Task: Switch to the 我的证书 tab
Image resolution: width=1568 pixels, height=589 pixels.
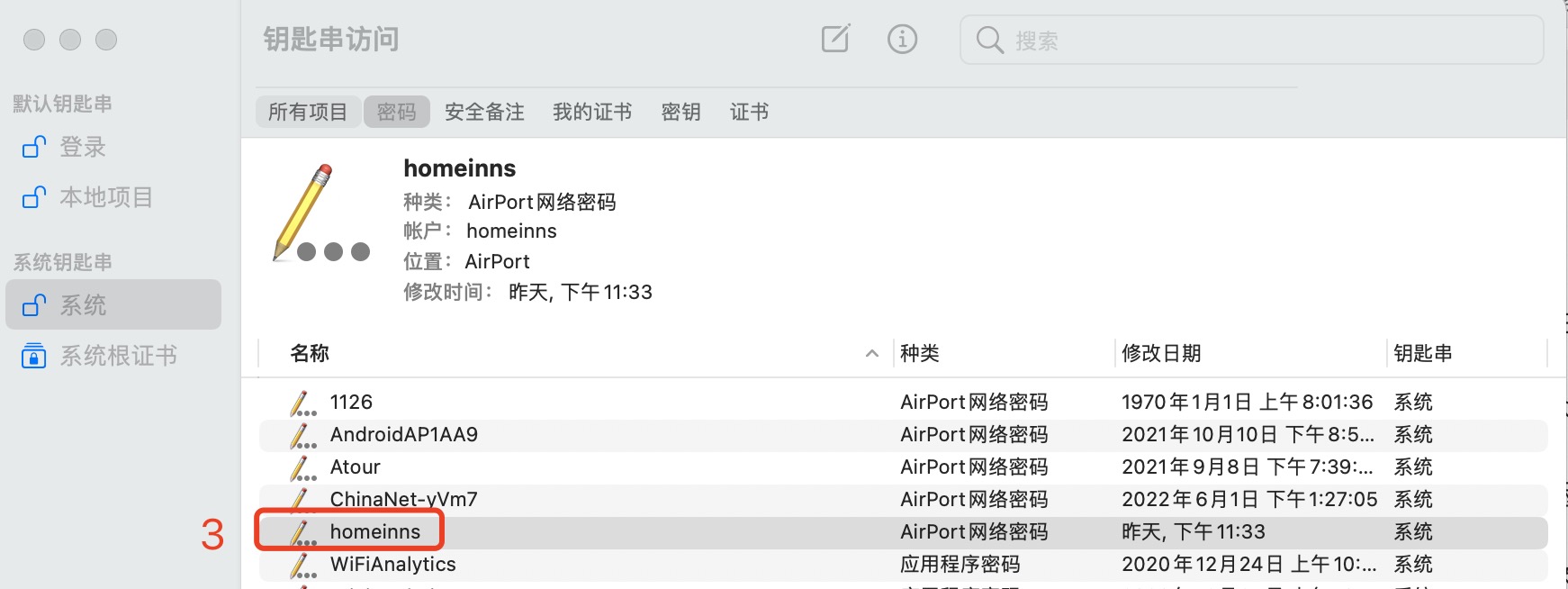Action: [x=592, y=112]
